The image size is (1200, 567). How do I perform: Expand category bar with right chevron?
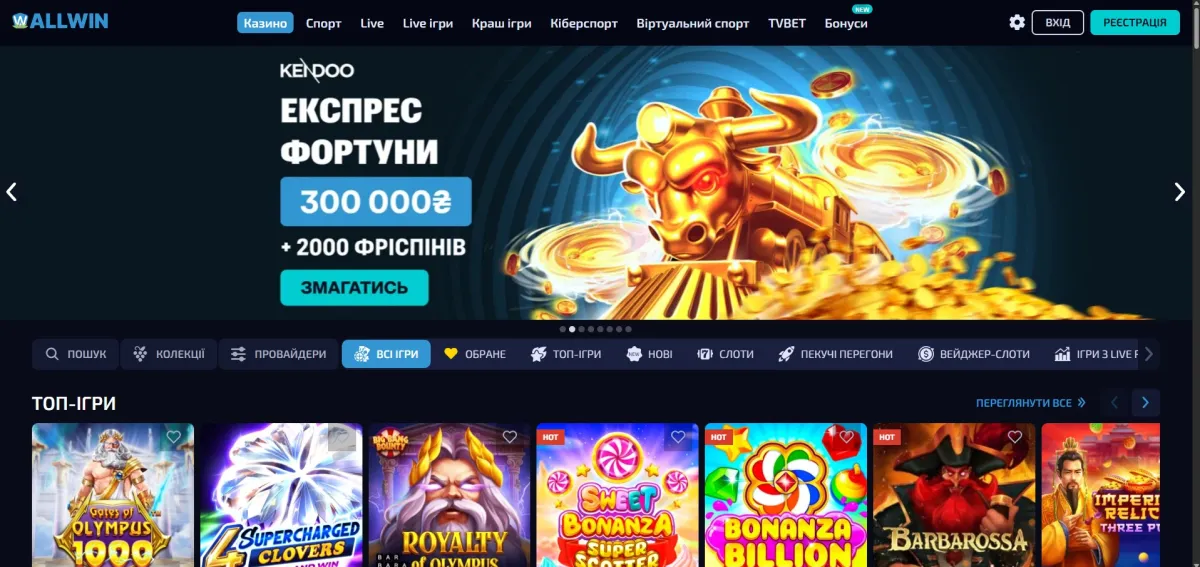pyautogui.click(x=1149, y=354)
